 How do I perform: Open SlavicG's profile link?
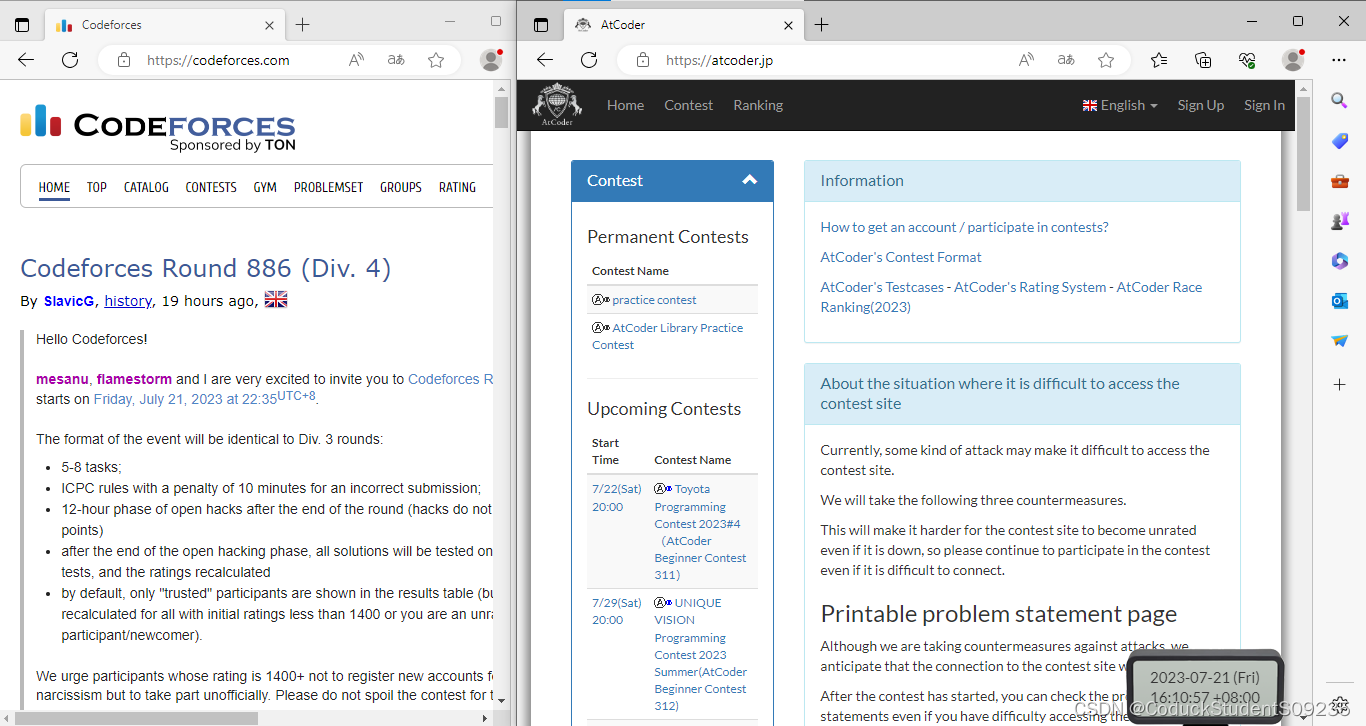tap(70, 301)
